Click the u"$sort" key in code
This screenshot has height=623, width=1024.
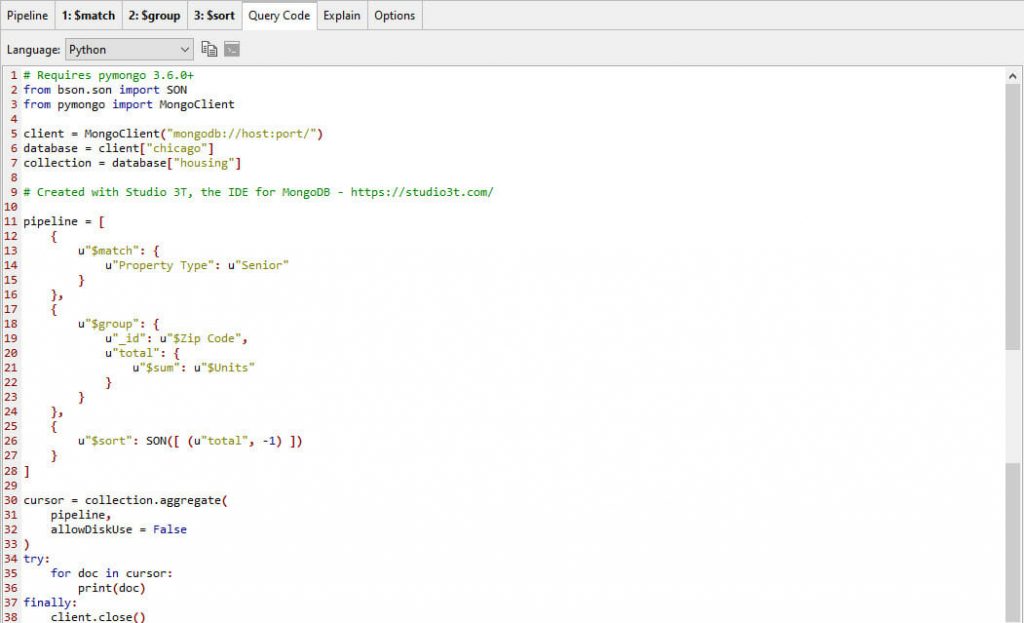[x=105, y=441]
